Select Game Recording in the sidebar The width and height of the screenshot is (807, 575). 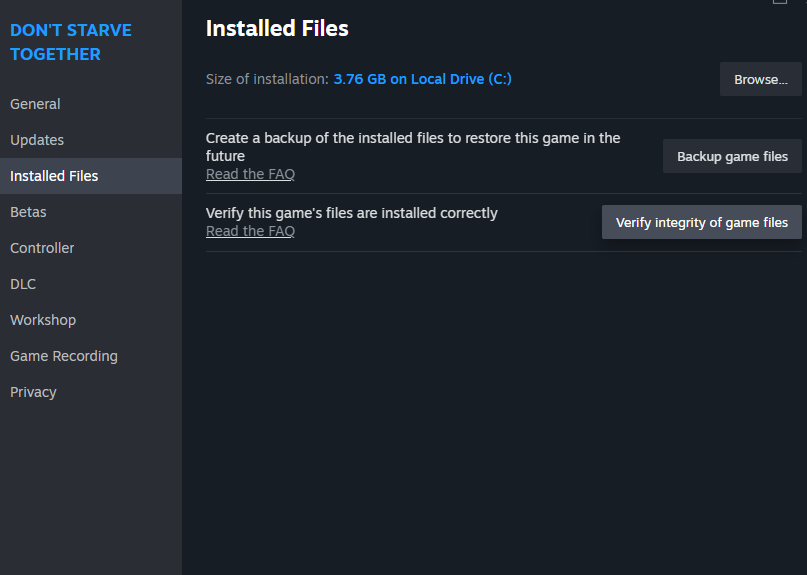pyautogui.click(x=64, y=356)
